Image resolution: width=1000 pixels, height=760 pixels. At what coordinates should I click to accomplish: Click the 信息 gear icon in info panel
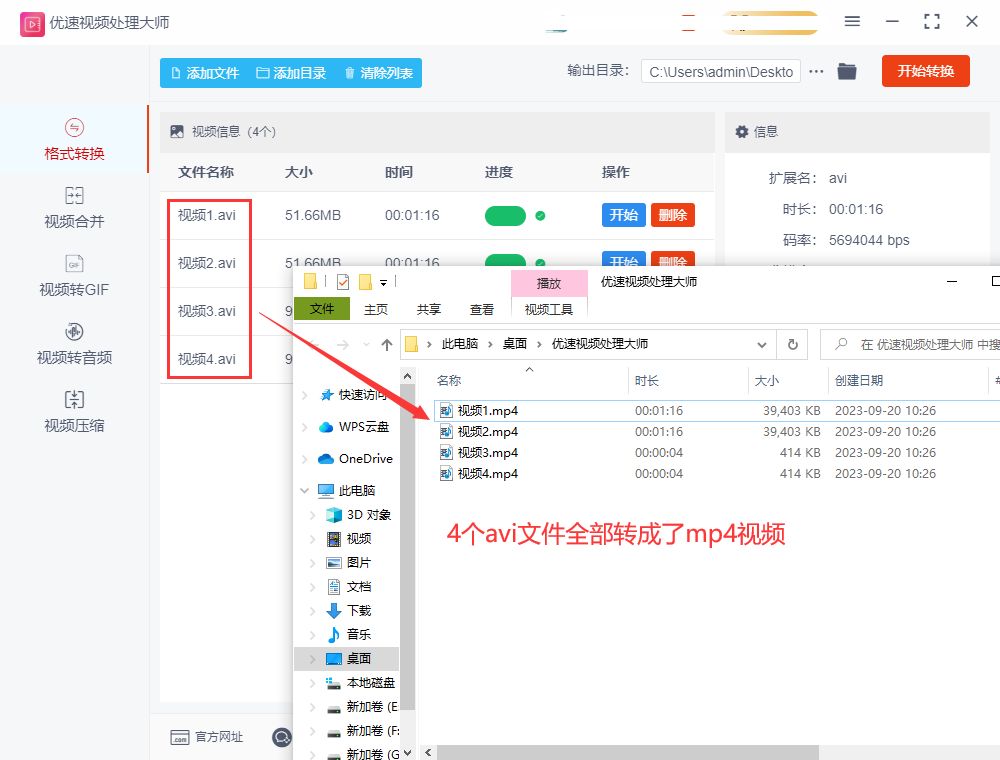742,131
